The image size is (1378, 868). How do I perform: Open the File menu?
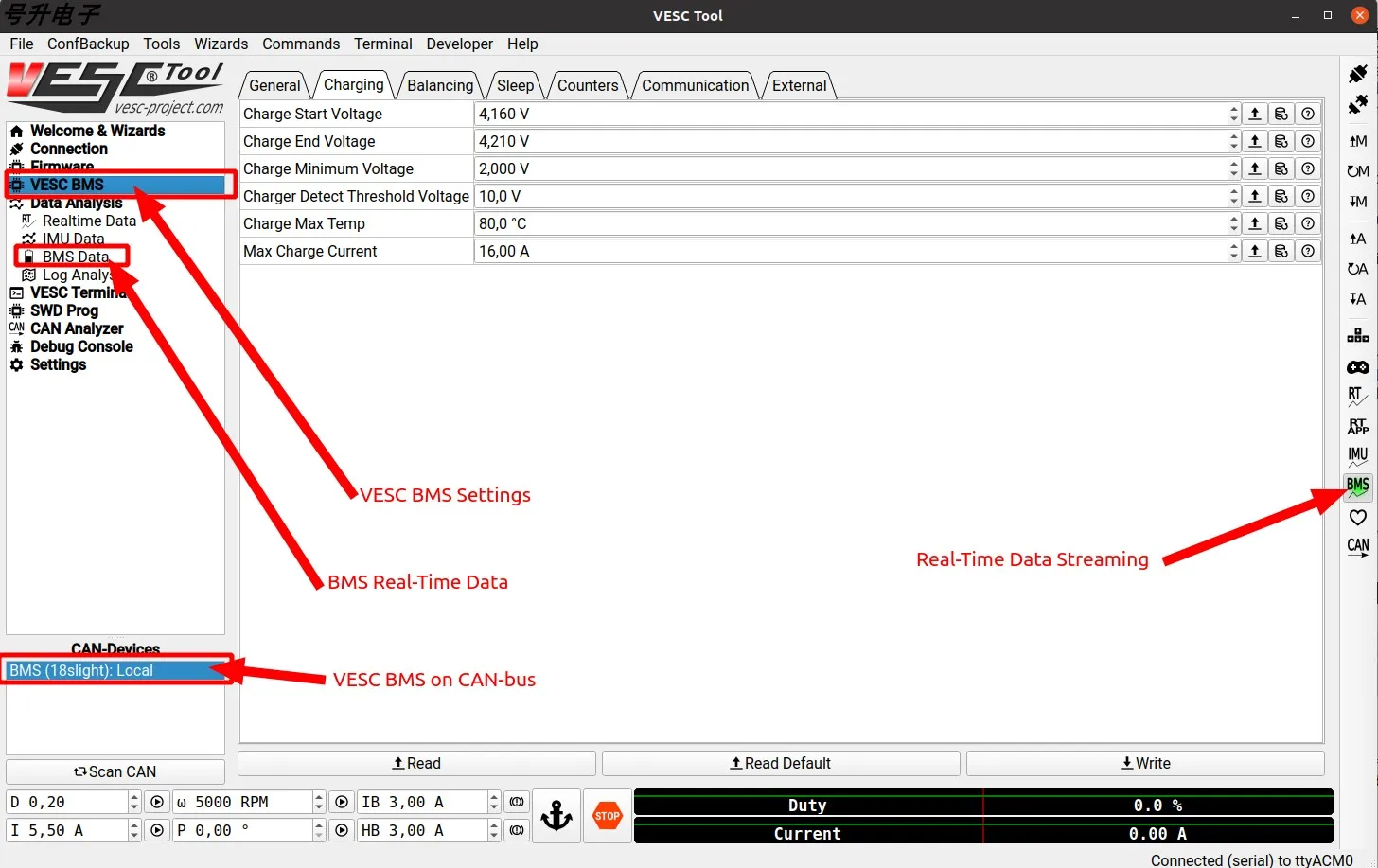(22, 44)
